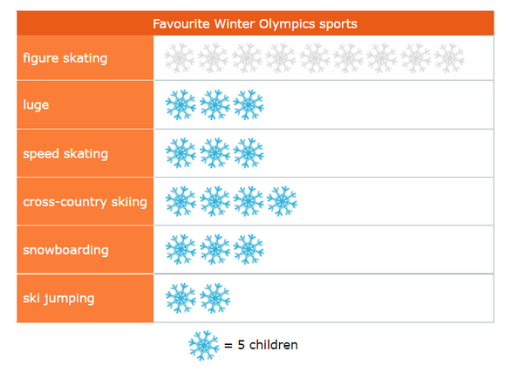Click the cross-country skiing label

click(85, 202)
